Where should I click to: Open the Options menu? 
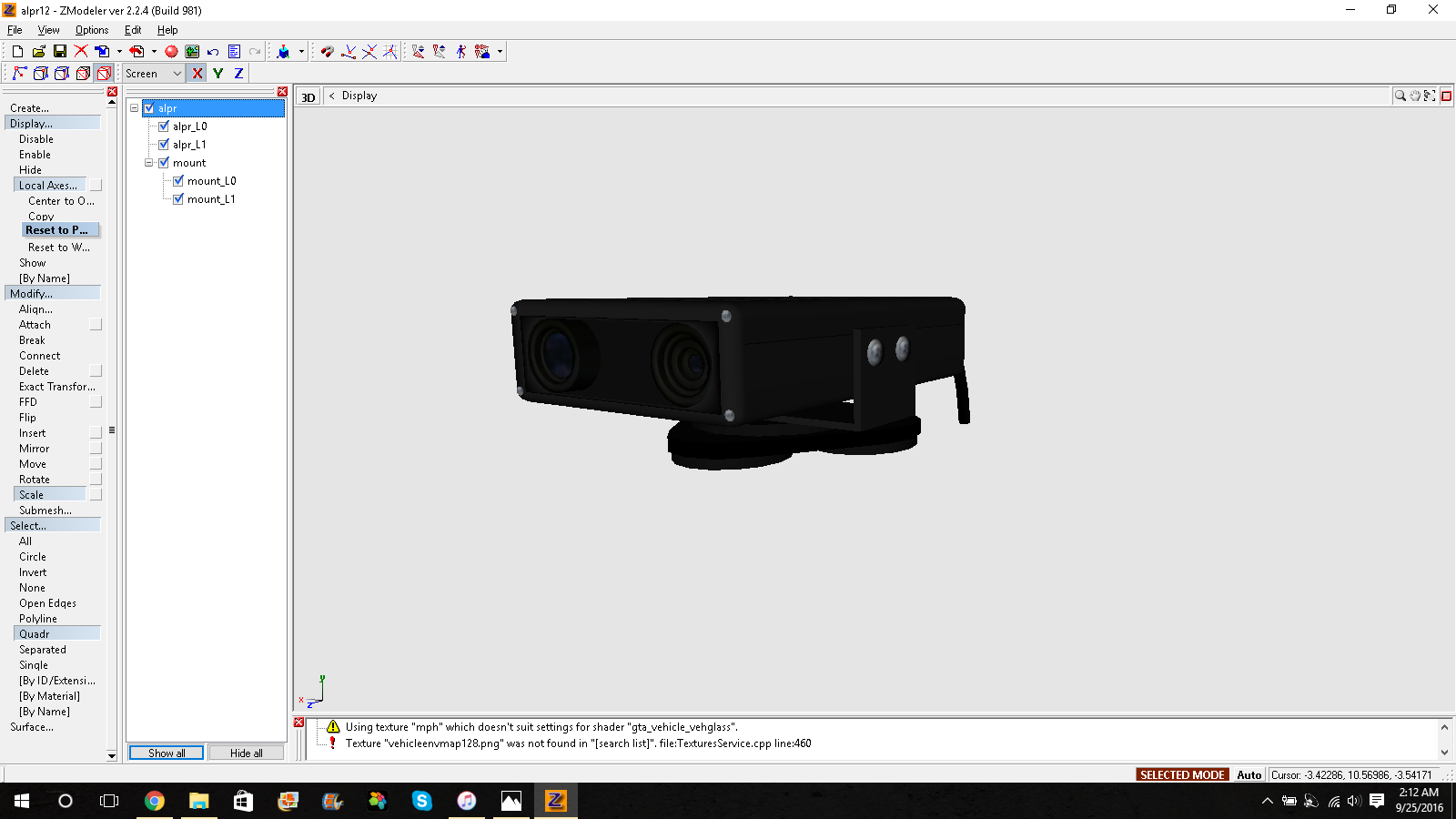[x=92, y=30]
